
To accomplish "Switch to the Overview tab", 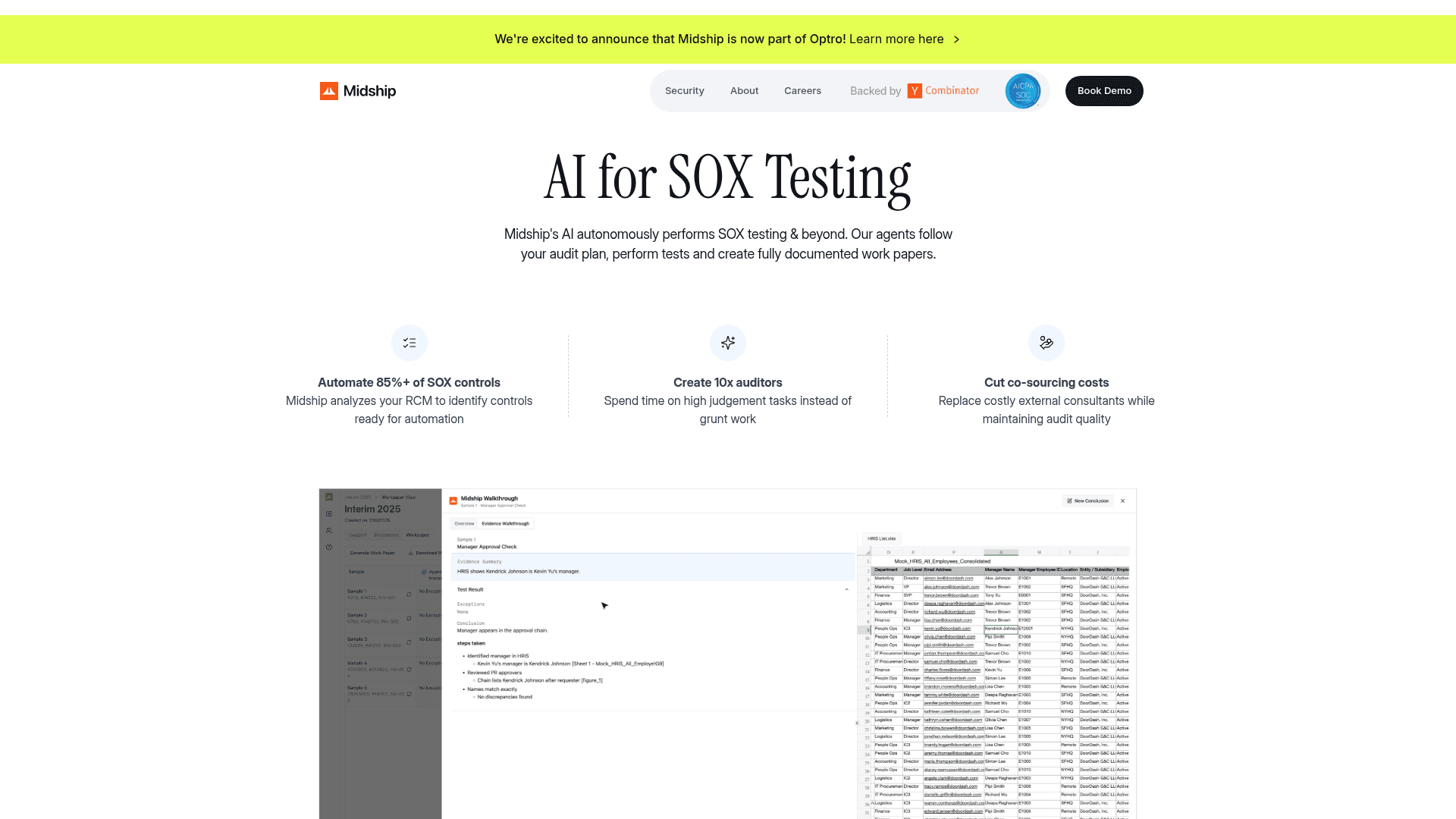I will 464,524.
